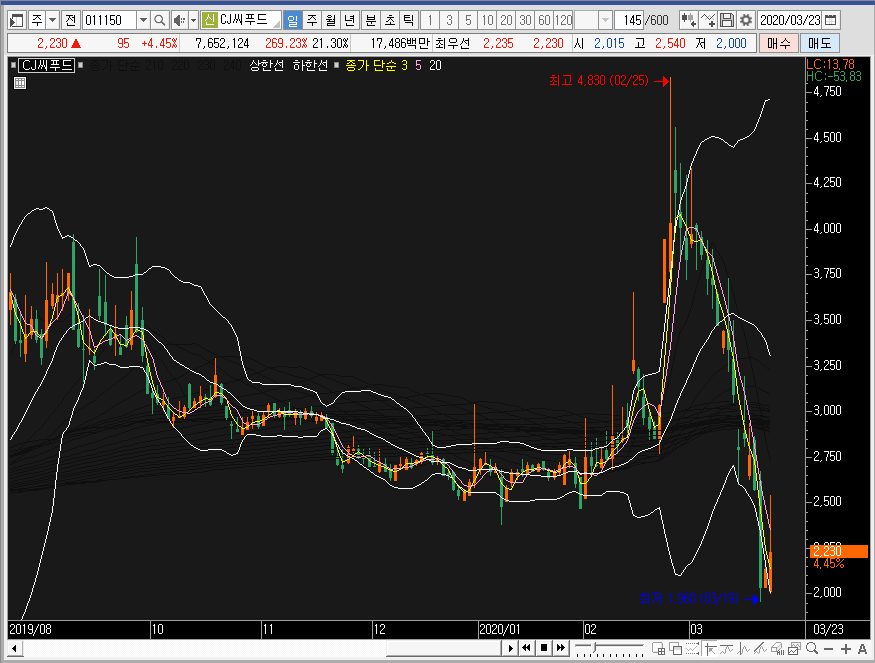Viewport: 875px width, 663px height.
Task: Click the trendline drawing tool icon
Action: (760, 648)
